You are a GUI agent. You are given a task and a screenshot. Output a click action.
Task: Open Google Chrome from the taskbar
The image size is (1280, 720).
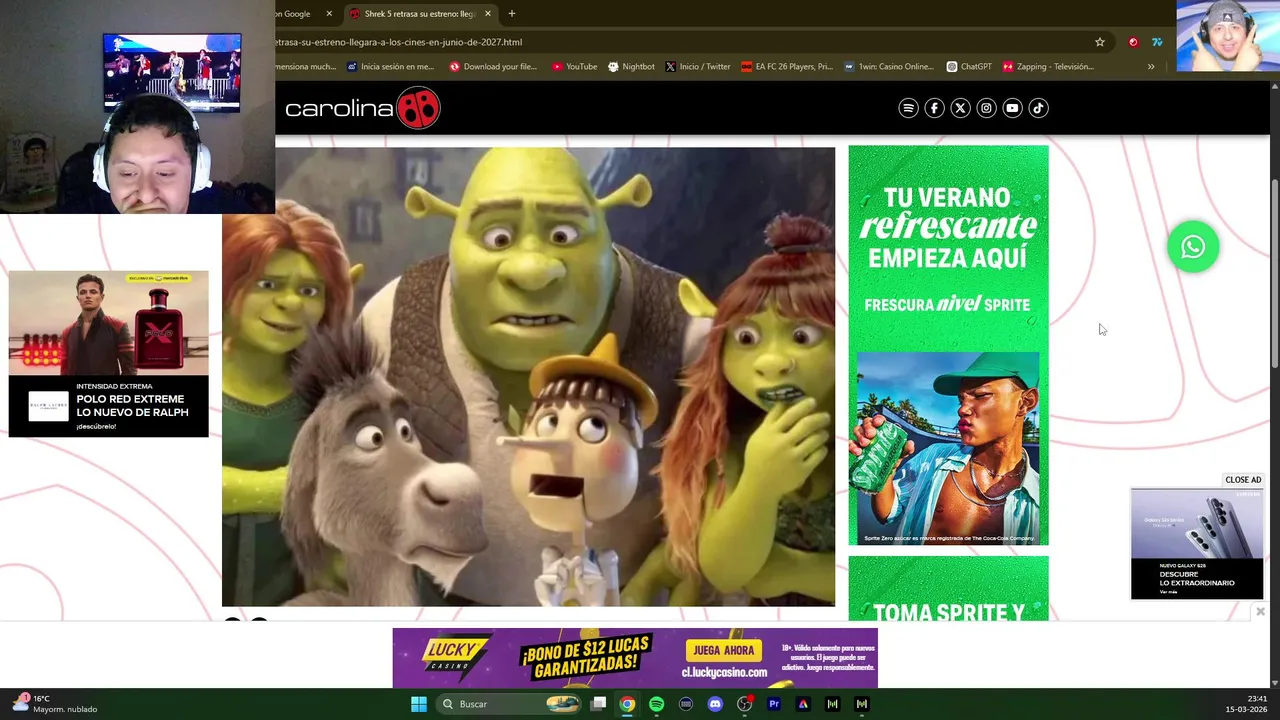[627, 704]
